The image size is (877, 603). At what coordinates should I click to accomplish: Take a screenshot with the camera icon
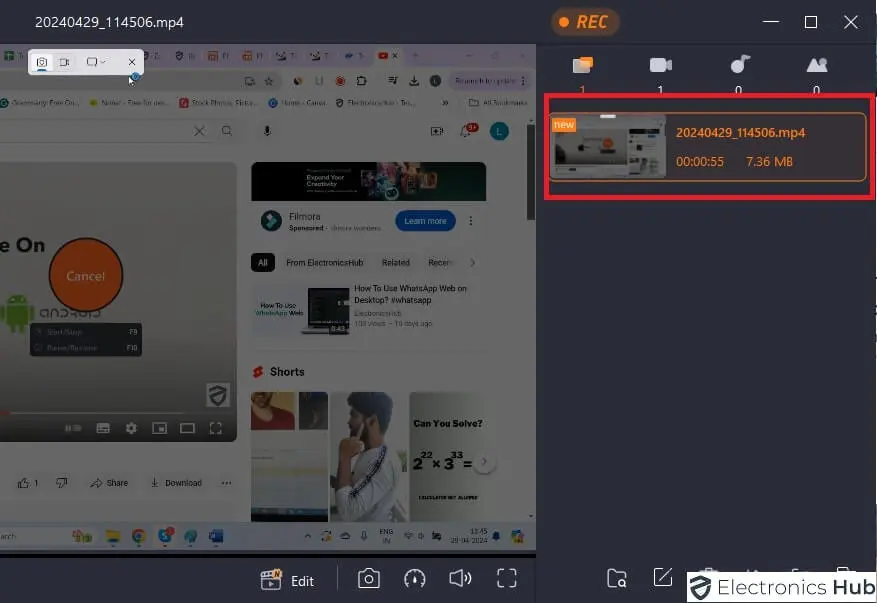(x=369, y=578)
